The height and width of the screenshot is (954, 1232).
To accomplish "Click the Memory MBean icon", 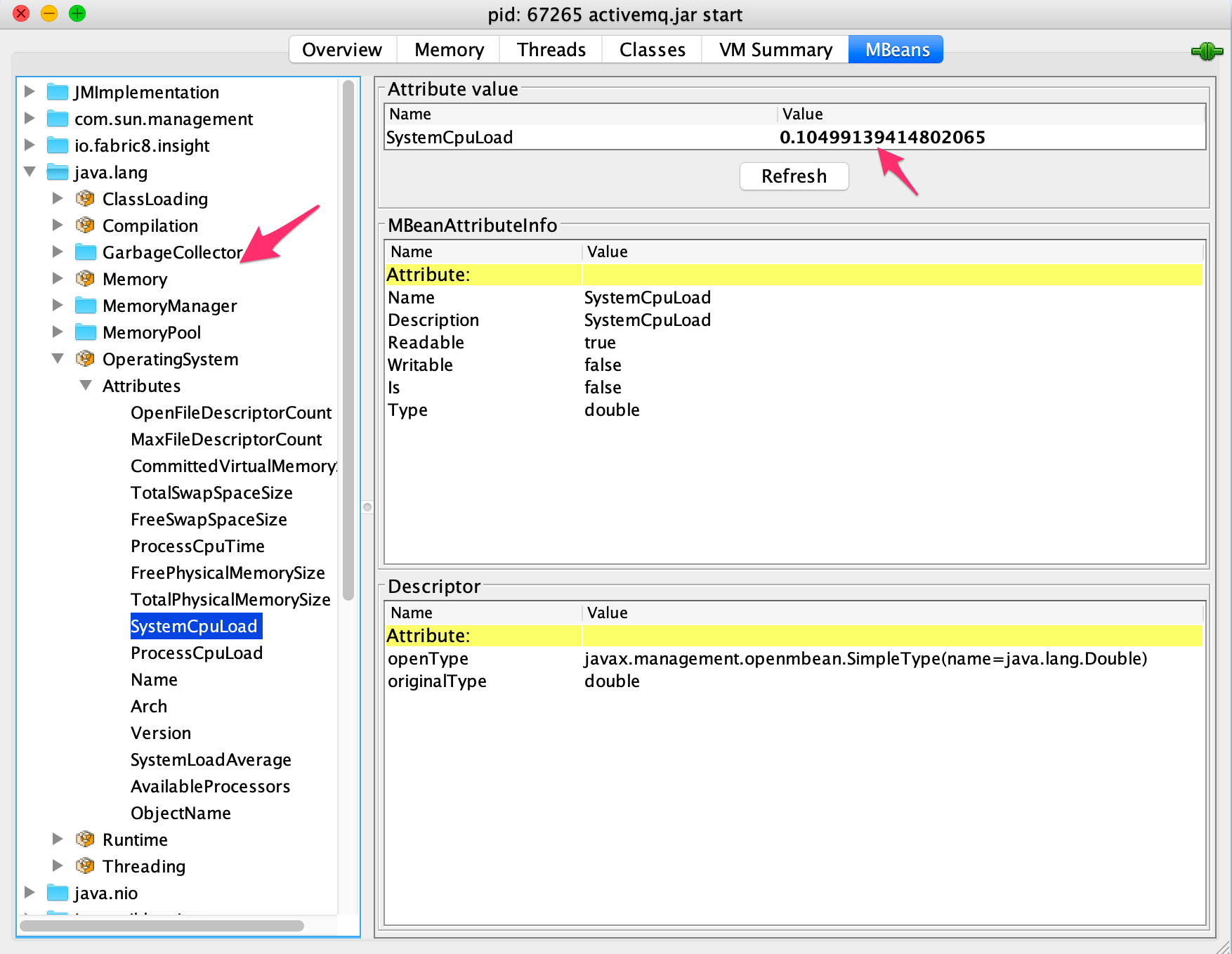I will pyautogui.click(x=85, y=279).
